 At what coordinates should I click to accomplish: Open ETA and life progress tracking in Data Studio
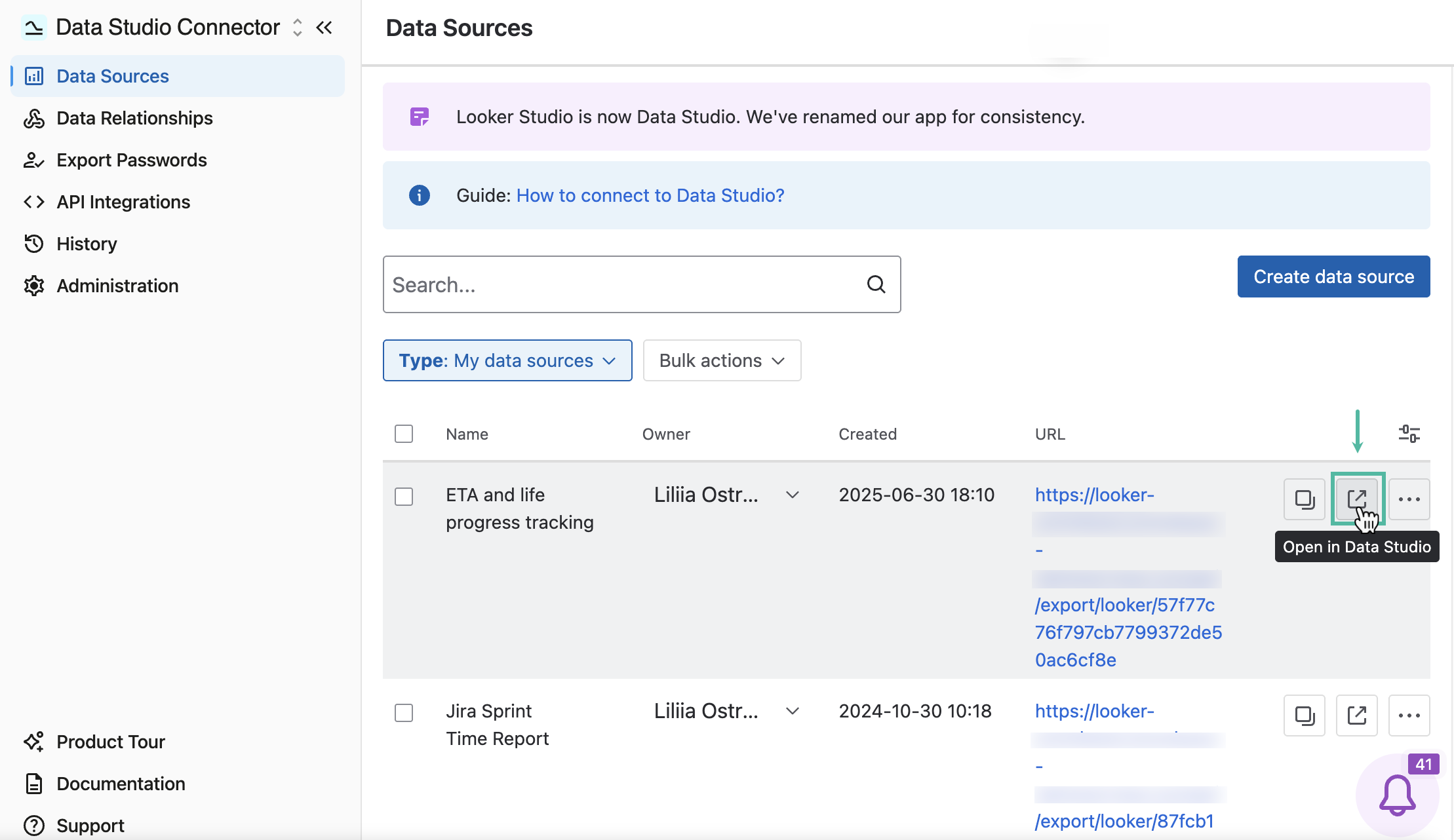click(1357, 499)
